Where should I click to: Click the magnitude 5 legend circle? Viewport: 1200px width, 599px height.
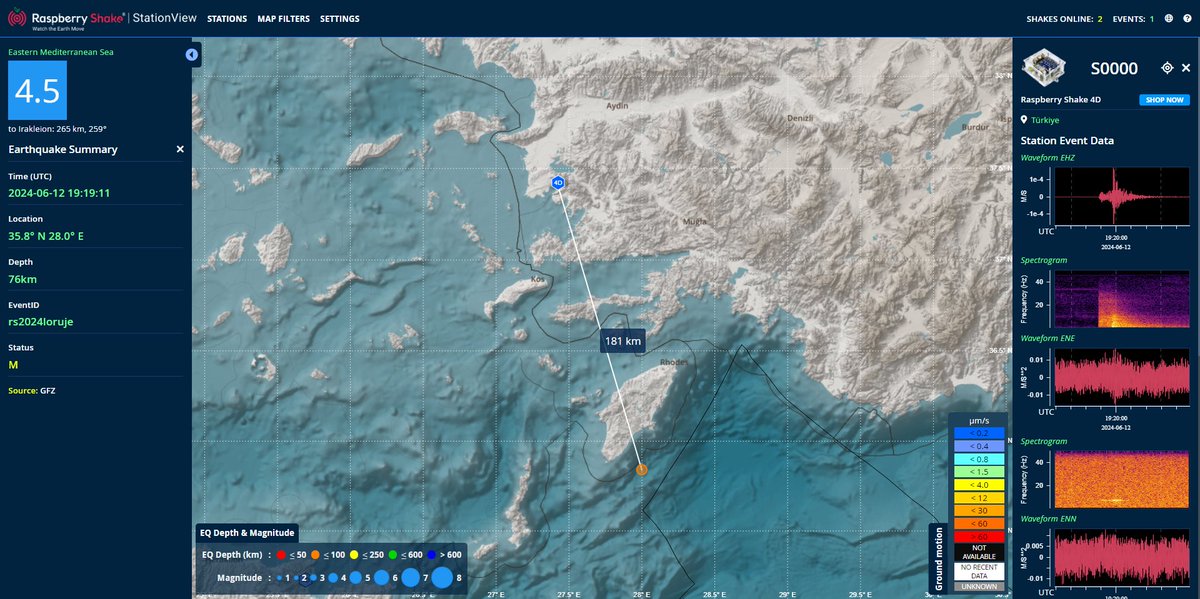coord(357,578)
